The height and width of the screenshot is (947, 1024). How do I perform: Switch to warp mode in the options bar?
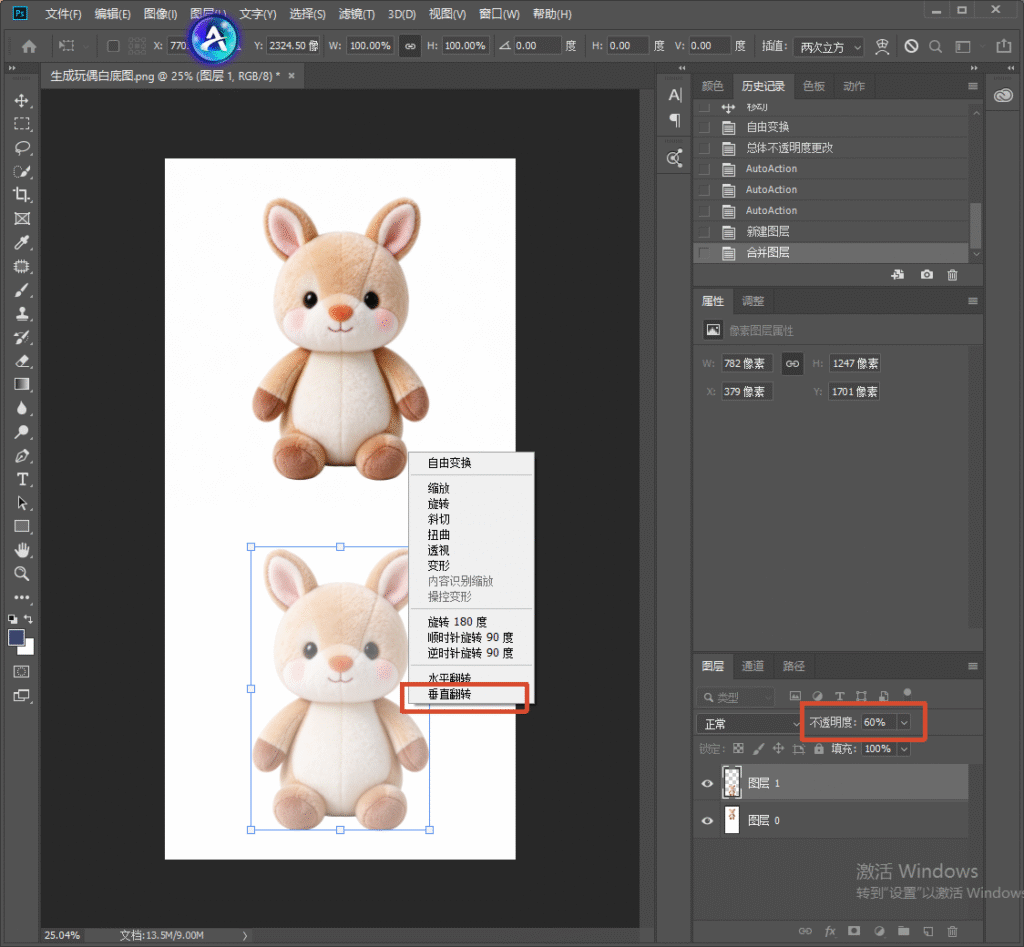tap(882, 46)
